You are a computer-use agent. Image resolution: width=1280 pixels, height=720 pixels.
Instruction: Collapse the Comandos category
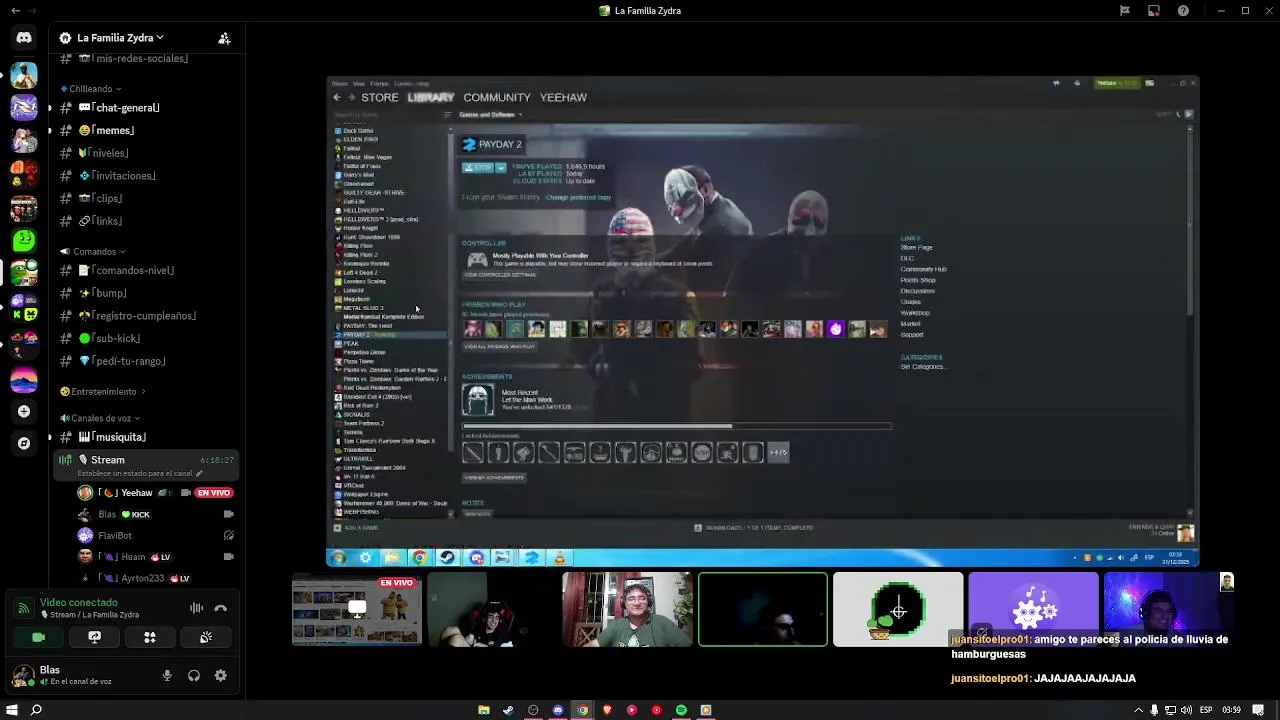pyautogui.click(x=94, y=252)
